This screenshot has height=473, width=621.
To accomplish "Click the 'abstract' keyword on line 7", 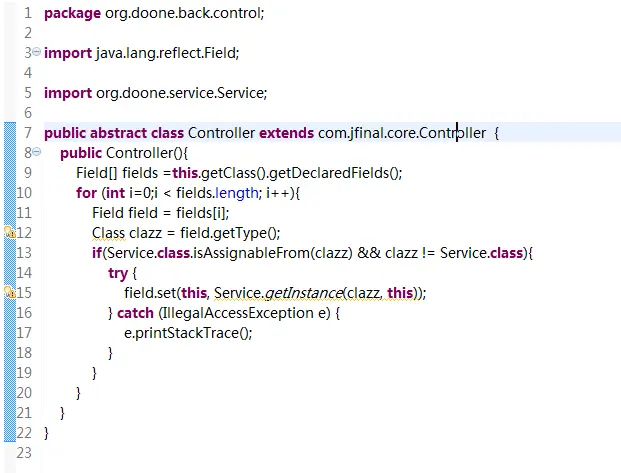I will click(118, 133).
